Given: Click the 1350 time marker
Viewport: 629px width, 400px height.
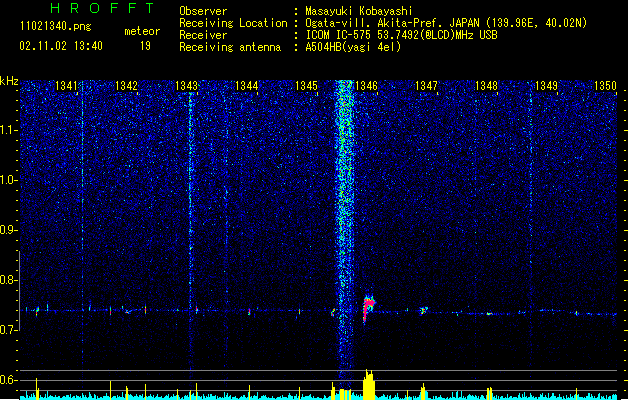Looking at the screenshot, I should (605, 86).
